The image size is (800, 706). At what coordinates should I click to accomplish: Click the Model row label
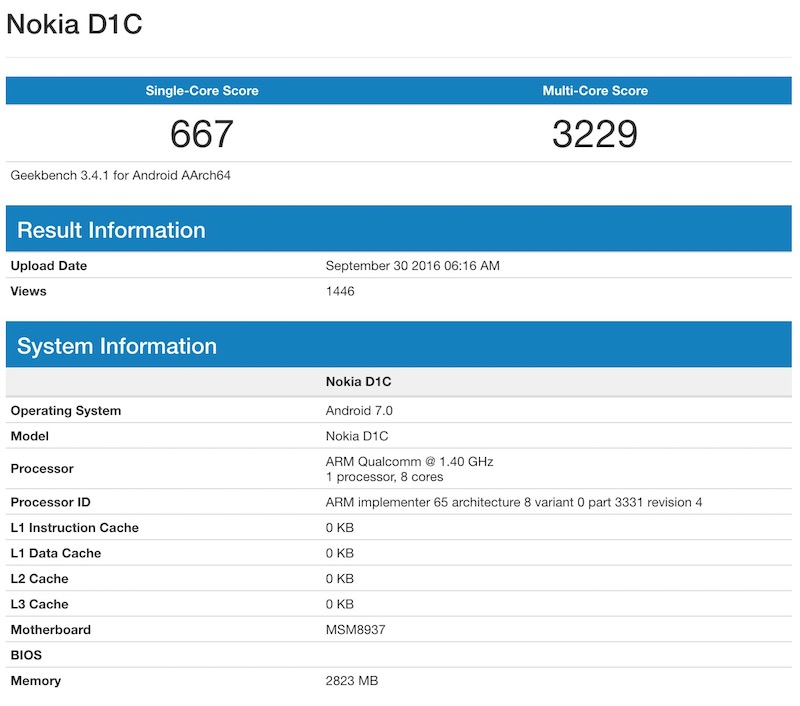click(x=29, y=437)
